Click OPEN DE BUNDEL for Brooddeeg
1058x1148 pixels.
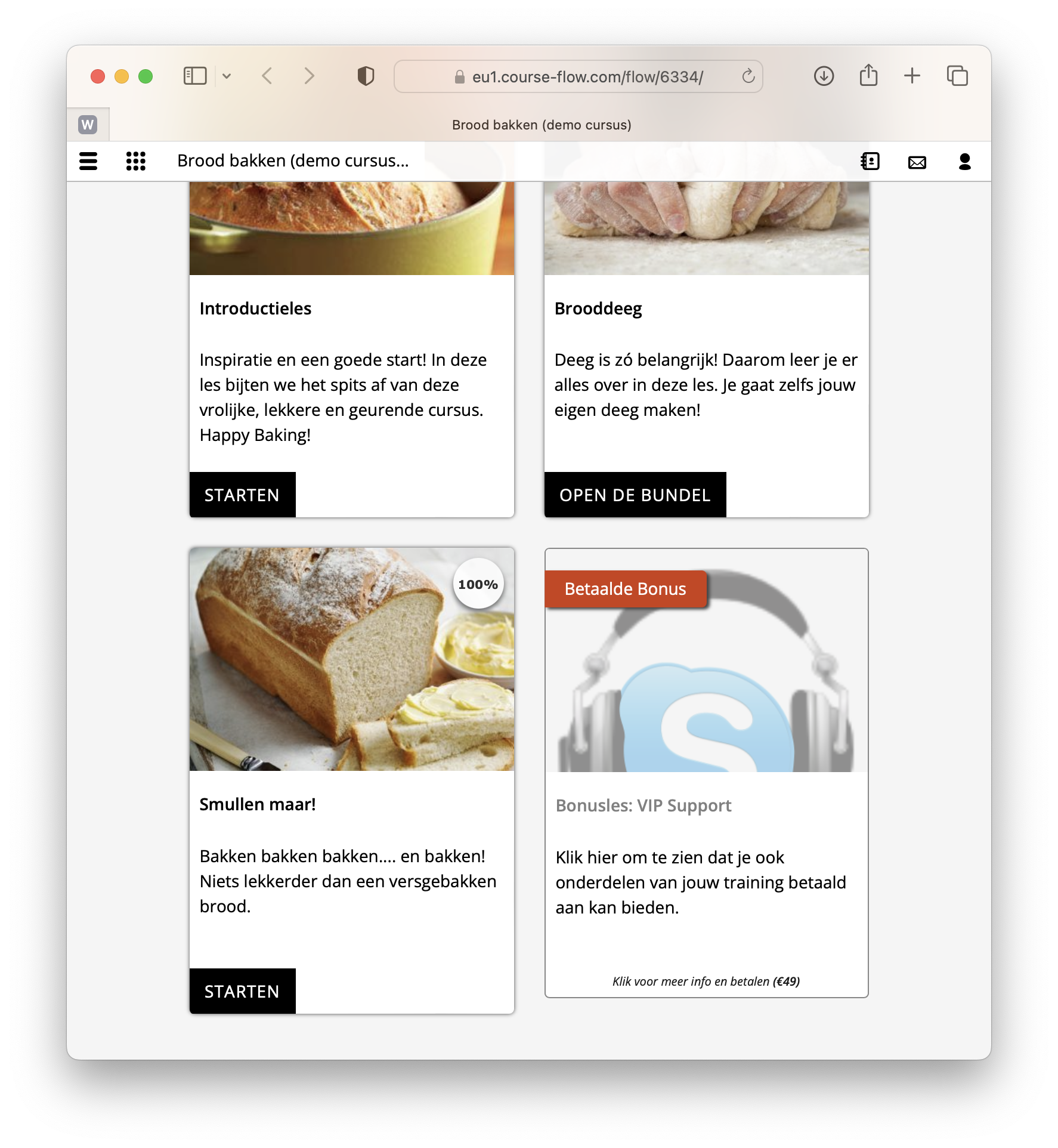pos(635,495)
